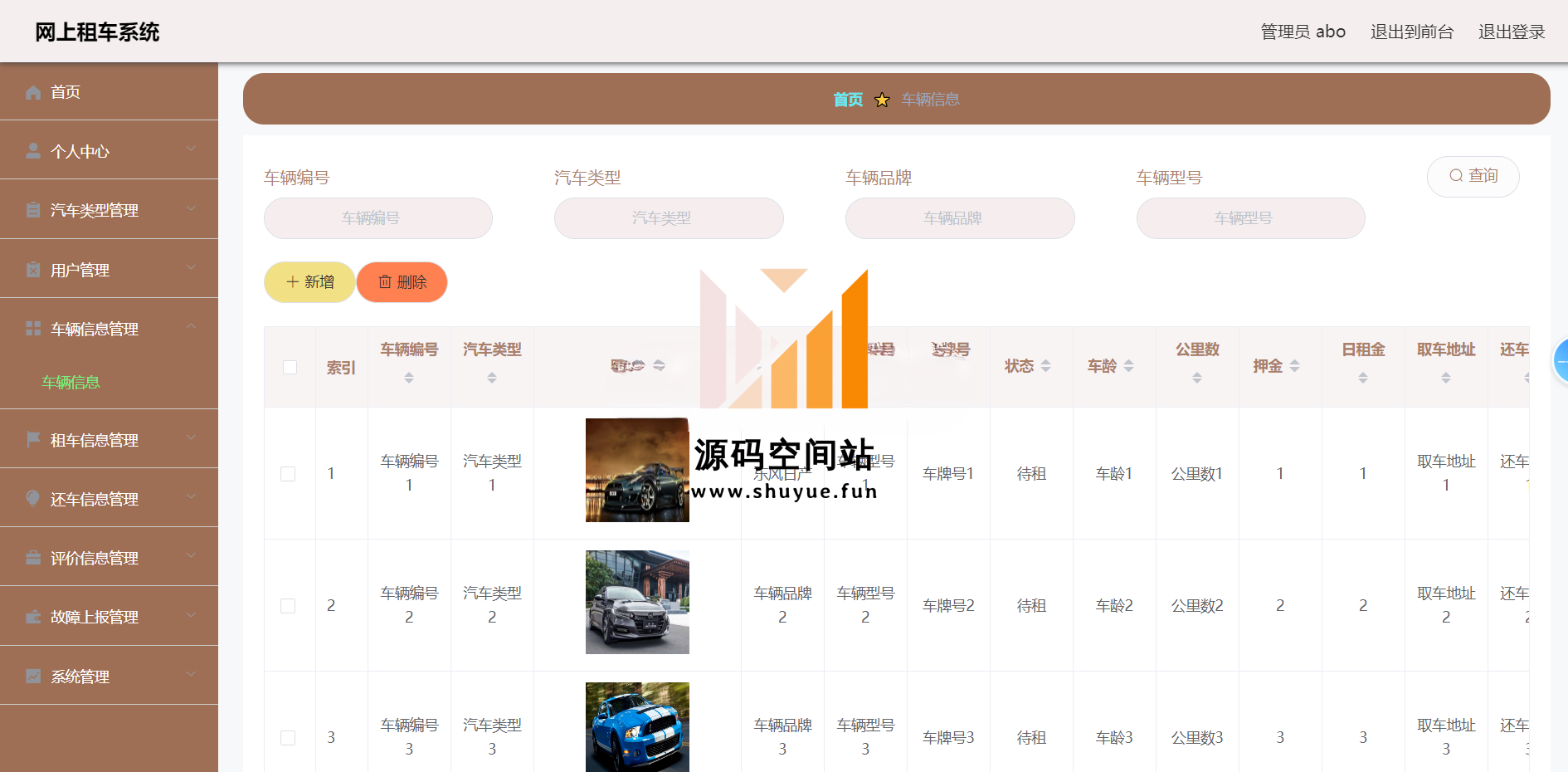Image resolution: width=1568 pixels, height=772 pixels.
Task: Click the 退出到前台 link
Action: [x=1412, y=32]
